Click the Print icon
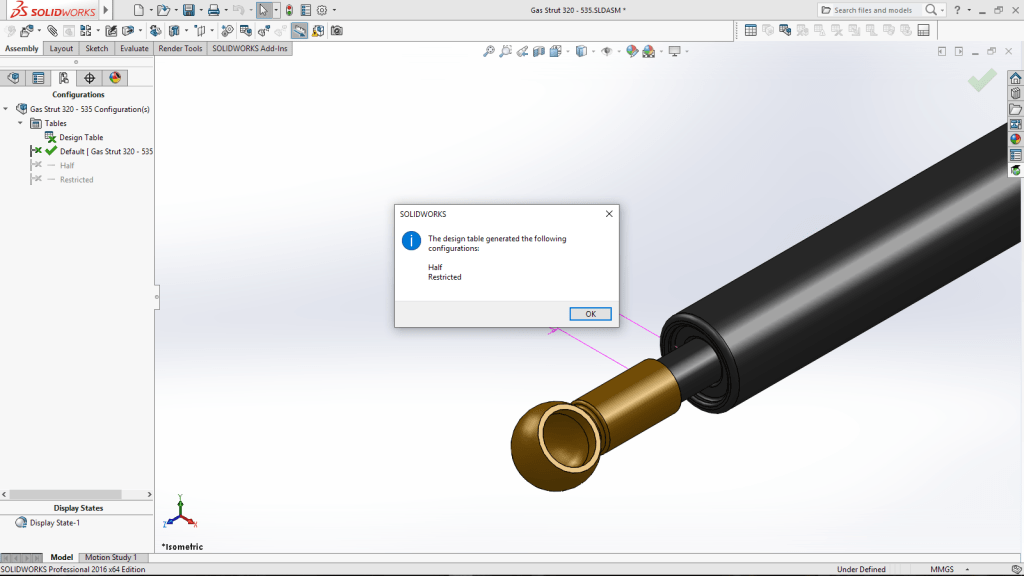1024x576 pixels. tap(213, 10)
